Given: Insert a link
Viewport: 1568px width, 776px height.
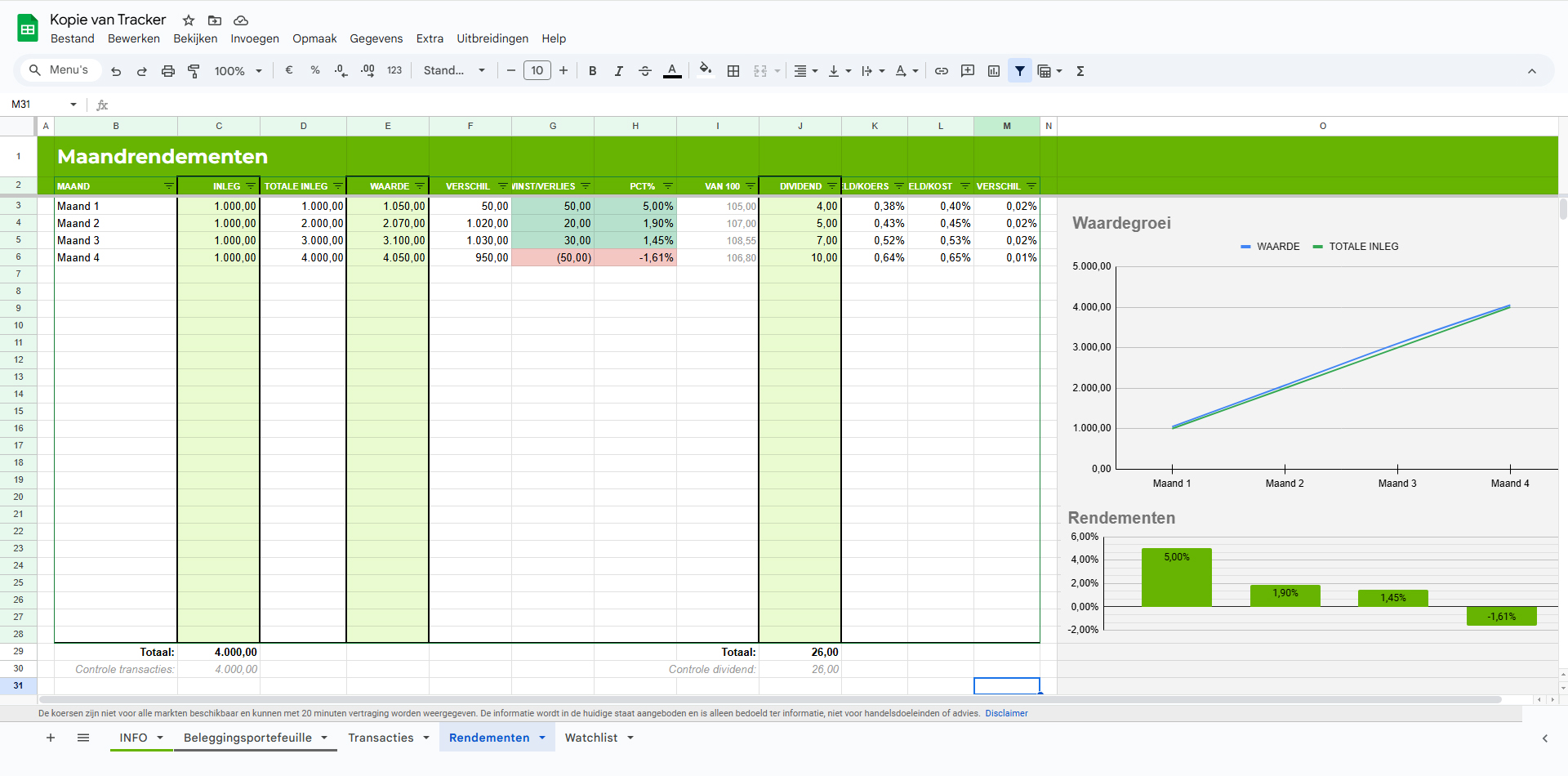Looking at the screenshot, I should coord(942,71).
